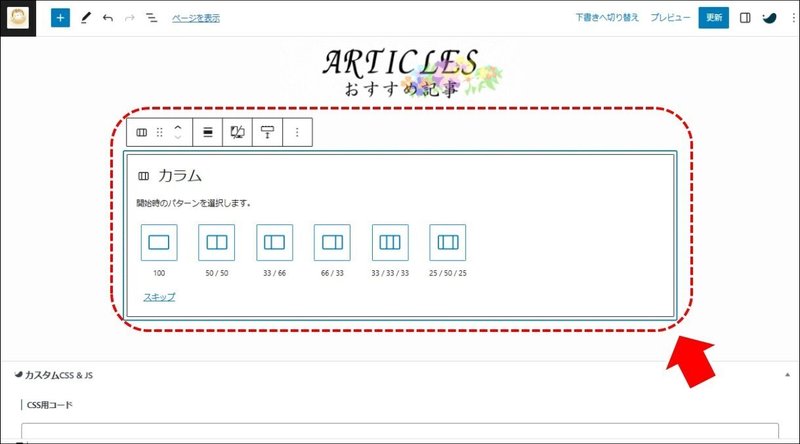The image size is (800, 444).
Task: Click the 開始時のパターンを選択します text
Action: click(194, 203)
